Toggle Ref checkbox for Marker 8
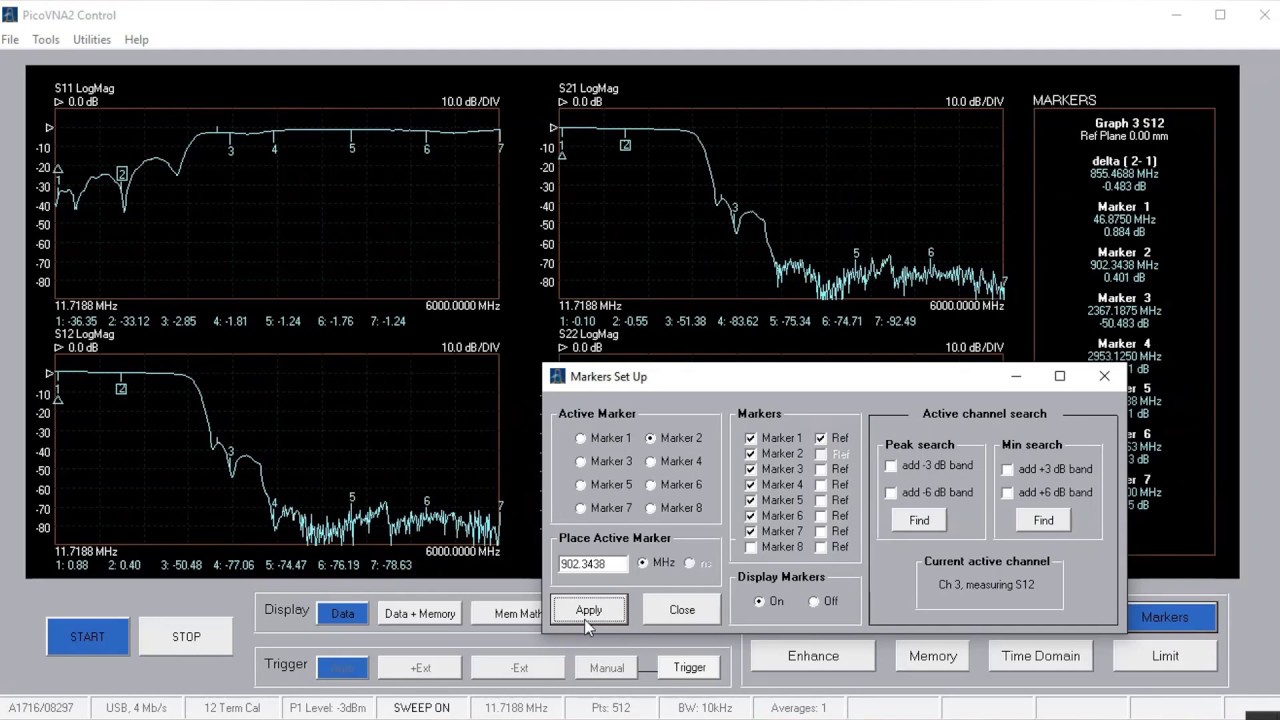Screen dimensions: 1280x720 (821, 547)
